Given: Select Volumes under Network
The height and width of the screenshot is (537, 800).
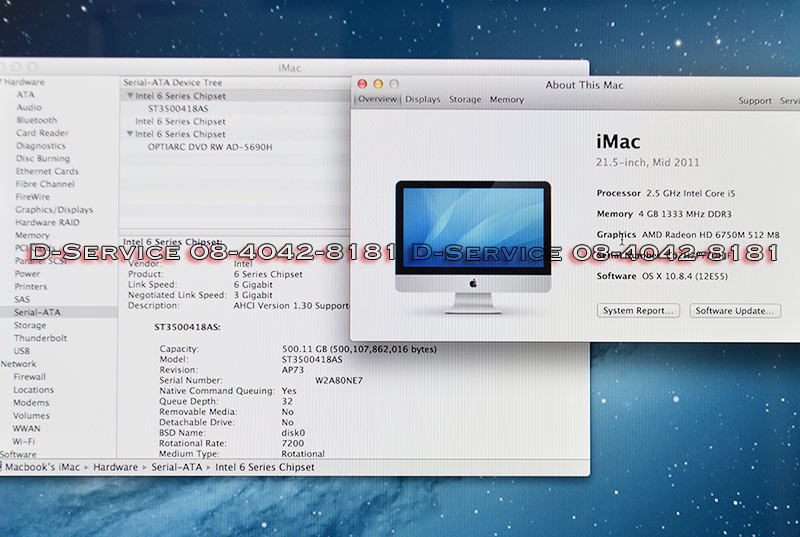Looking at the screenshot, I should (x=31, y=416).
